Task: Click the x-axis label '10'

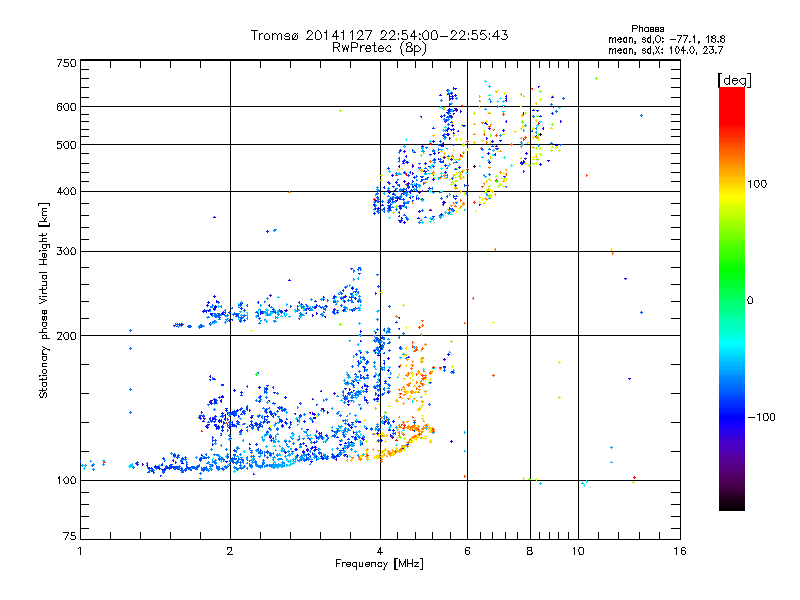Action: point(578,551)
